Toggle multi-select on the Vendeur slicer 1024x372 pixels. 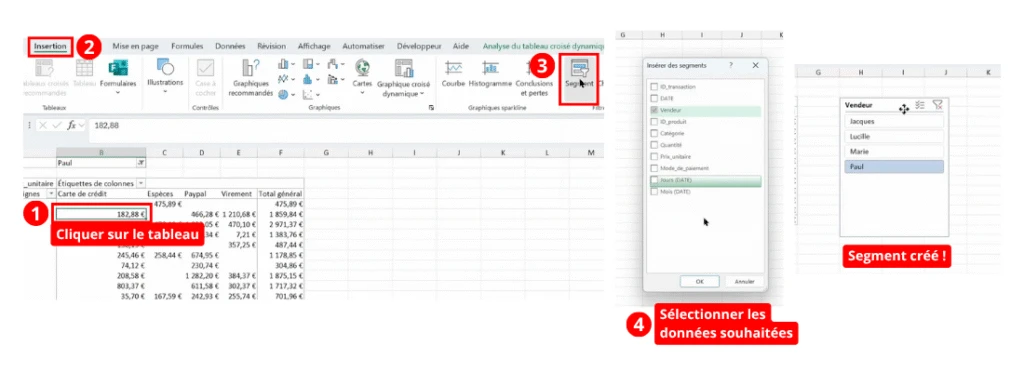920,105
